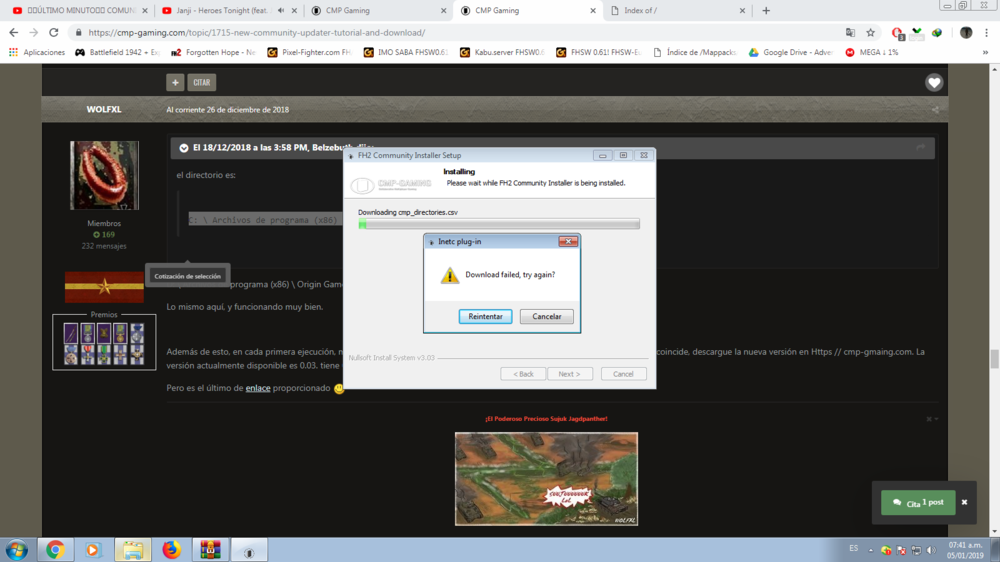Click the Reintentar button in the dialog

(x=485, y=317)
